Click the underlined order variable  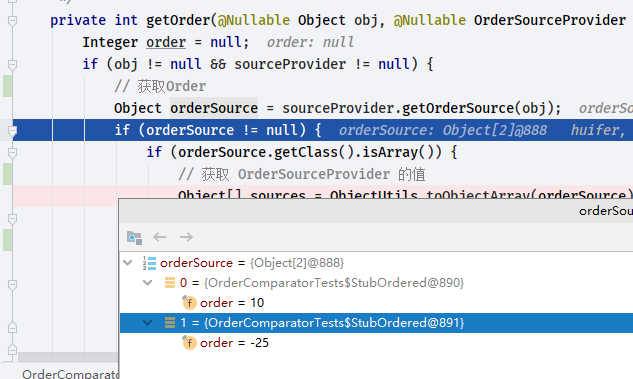(x=166, y=42)
